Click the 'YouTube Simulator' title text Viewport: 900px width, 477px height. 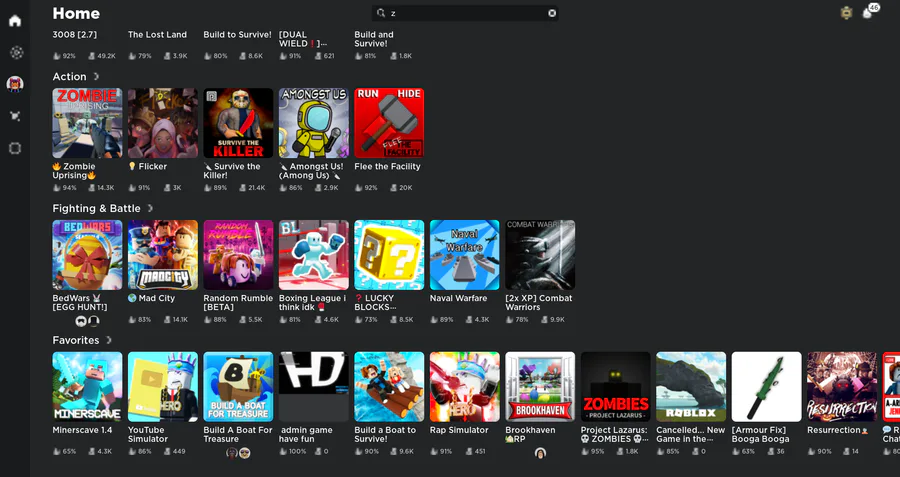(x=148, y=435)
